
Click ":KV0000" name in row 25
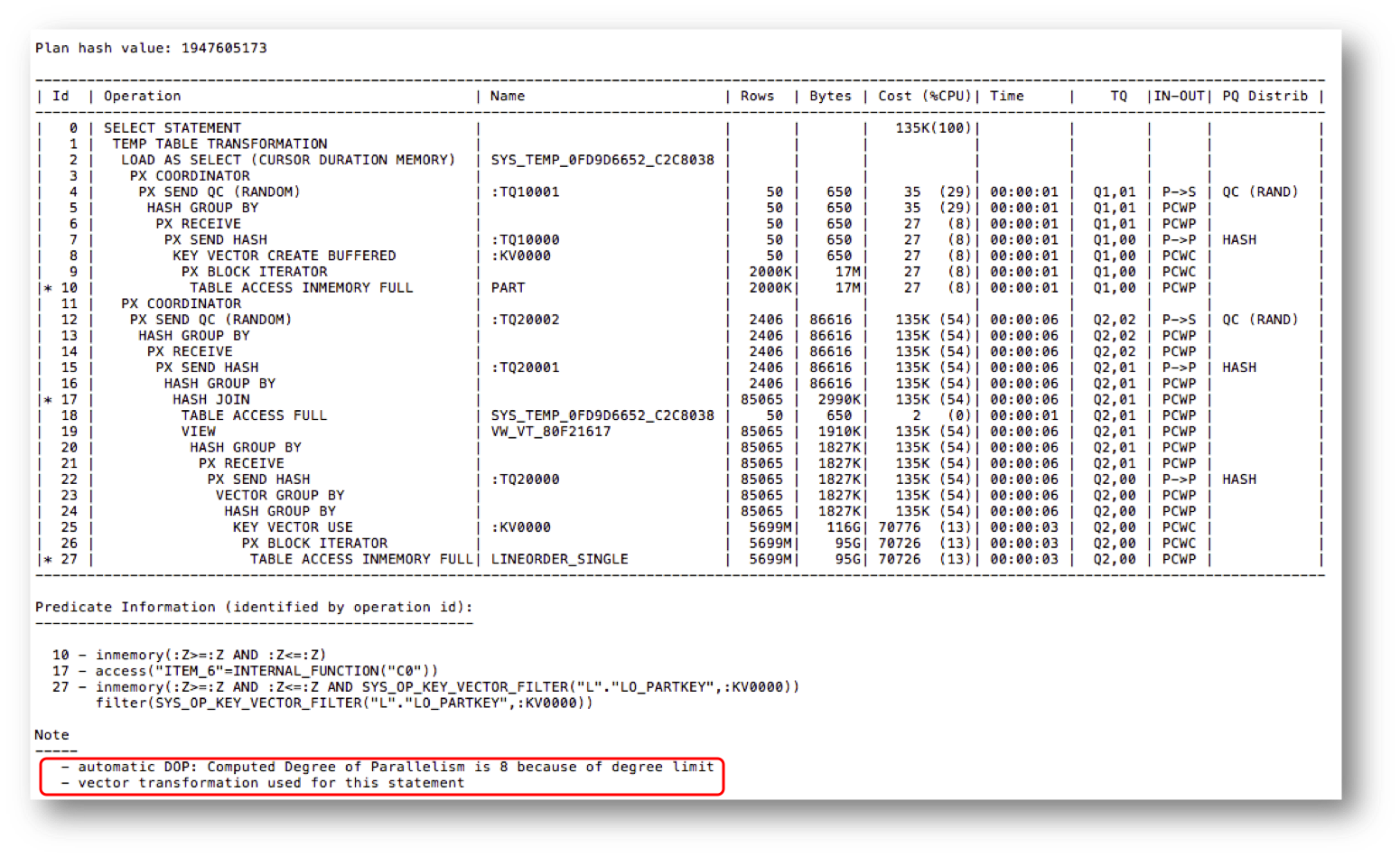point(520,527)
